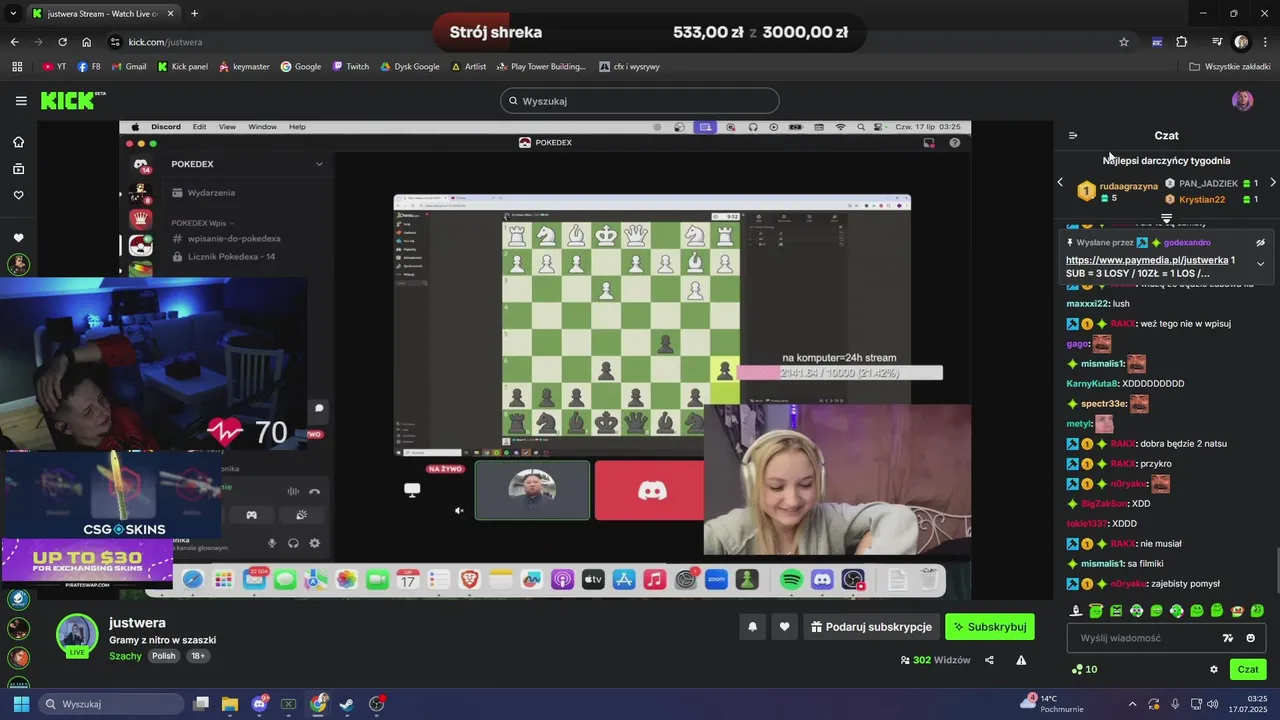This screenshot has height=720, width=1280.
Task: Click channel points balance 10
Action: point(1084,670)
